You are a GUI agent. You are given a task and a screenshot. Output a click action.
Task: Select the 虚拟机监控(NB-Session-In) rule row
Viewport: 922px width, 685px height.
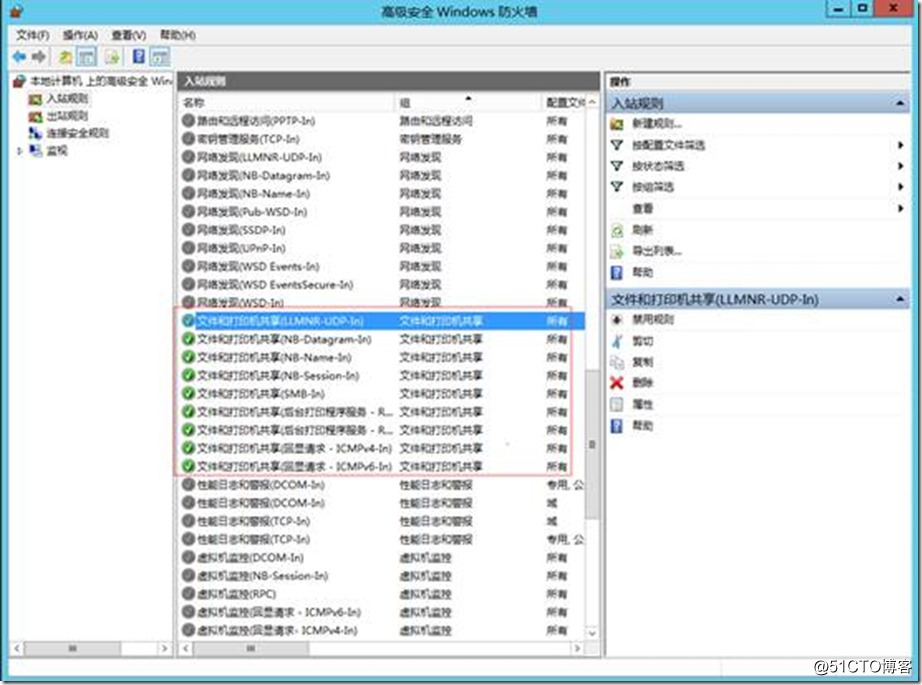(x=382, y=576)
